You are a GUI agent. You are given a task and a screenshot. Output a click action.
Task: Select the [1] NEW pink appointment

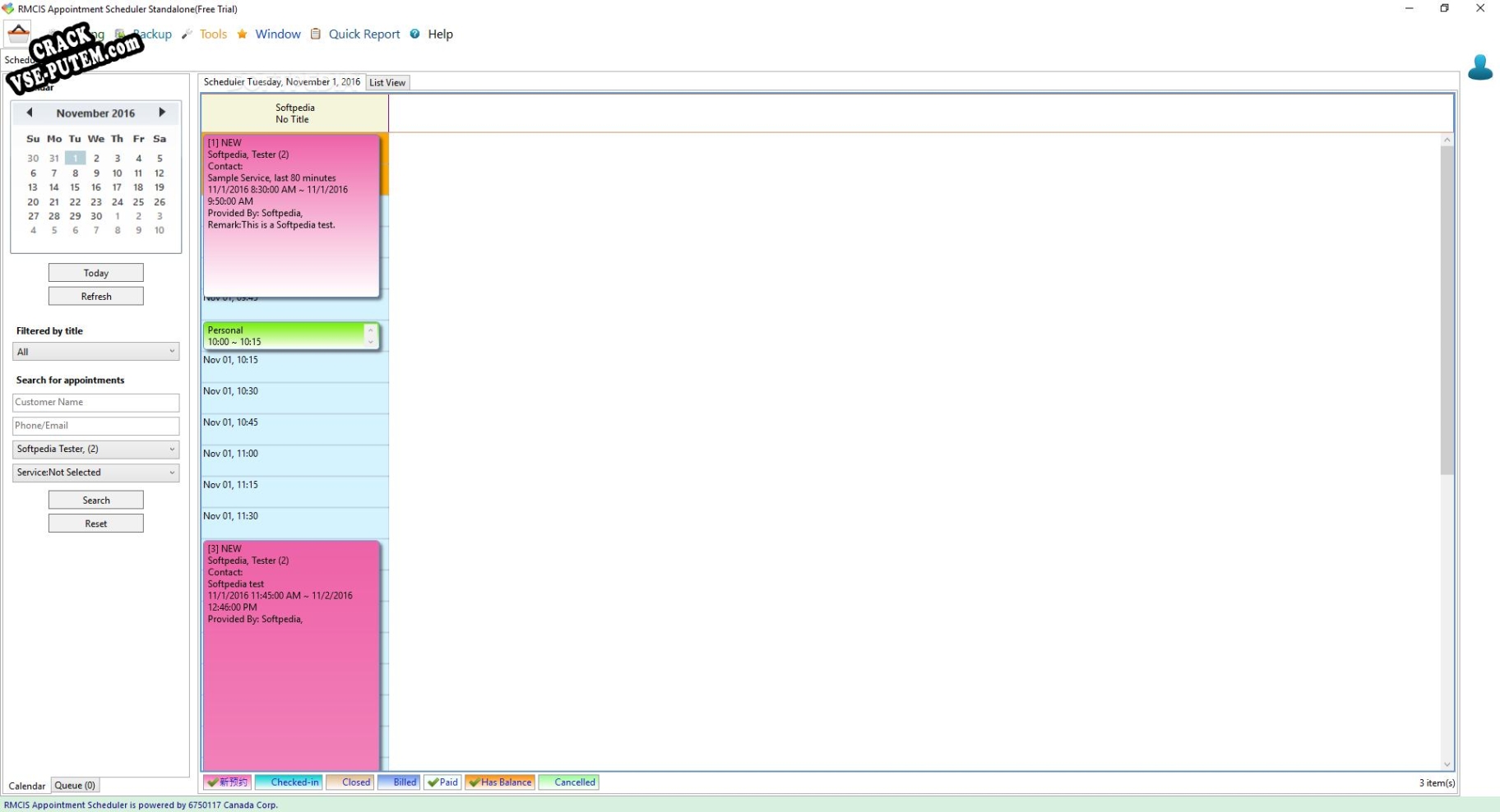(x=291, y=216)
